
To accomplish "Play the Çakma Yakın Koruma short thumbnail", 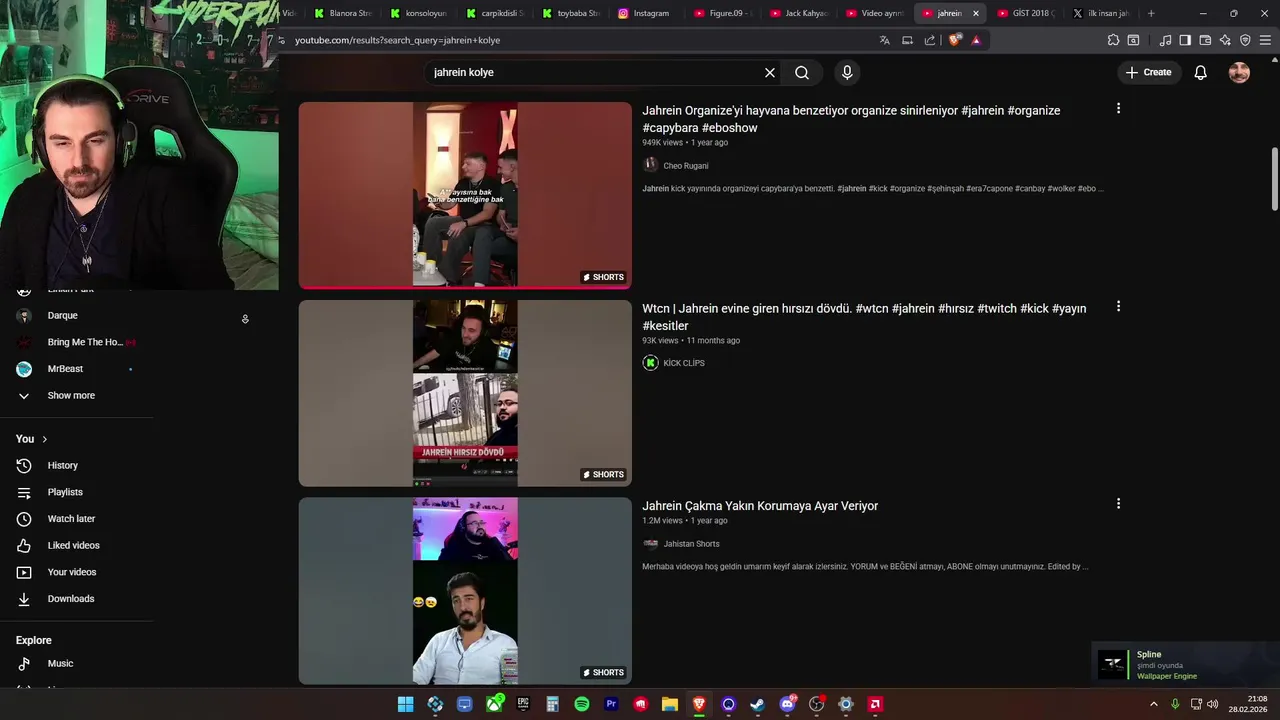I will click(x=465, y=591).
